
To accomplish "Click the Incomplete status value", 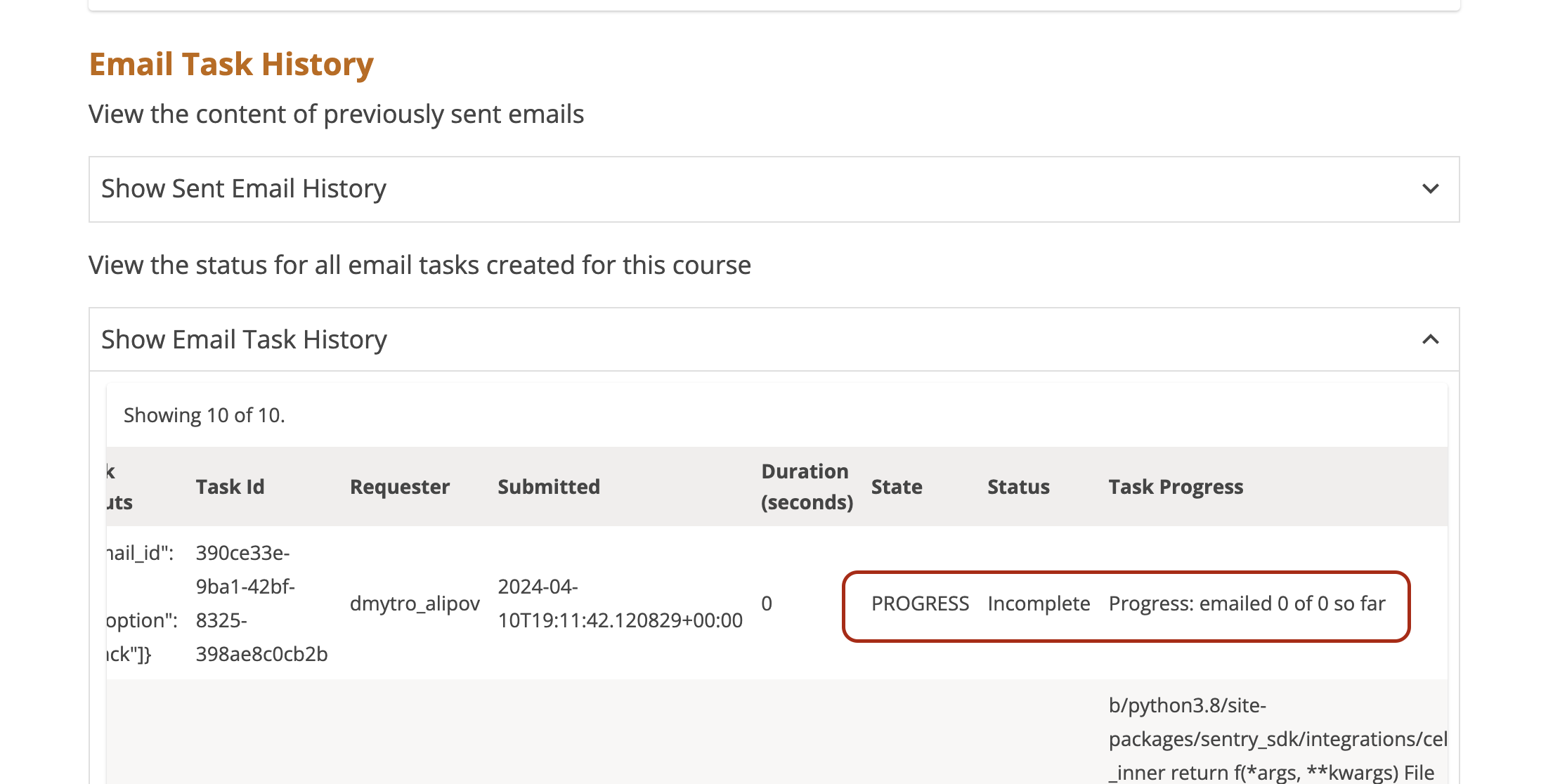I will coord(1039,603).
